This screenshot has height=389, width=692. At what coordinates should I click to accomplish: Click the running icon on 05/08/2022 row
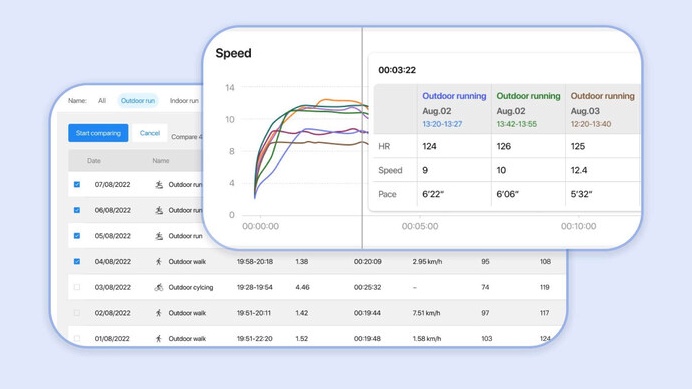click(159, 236)
